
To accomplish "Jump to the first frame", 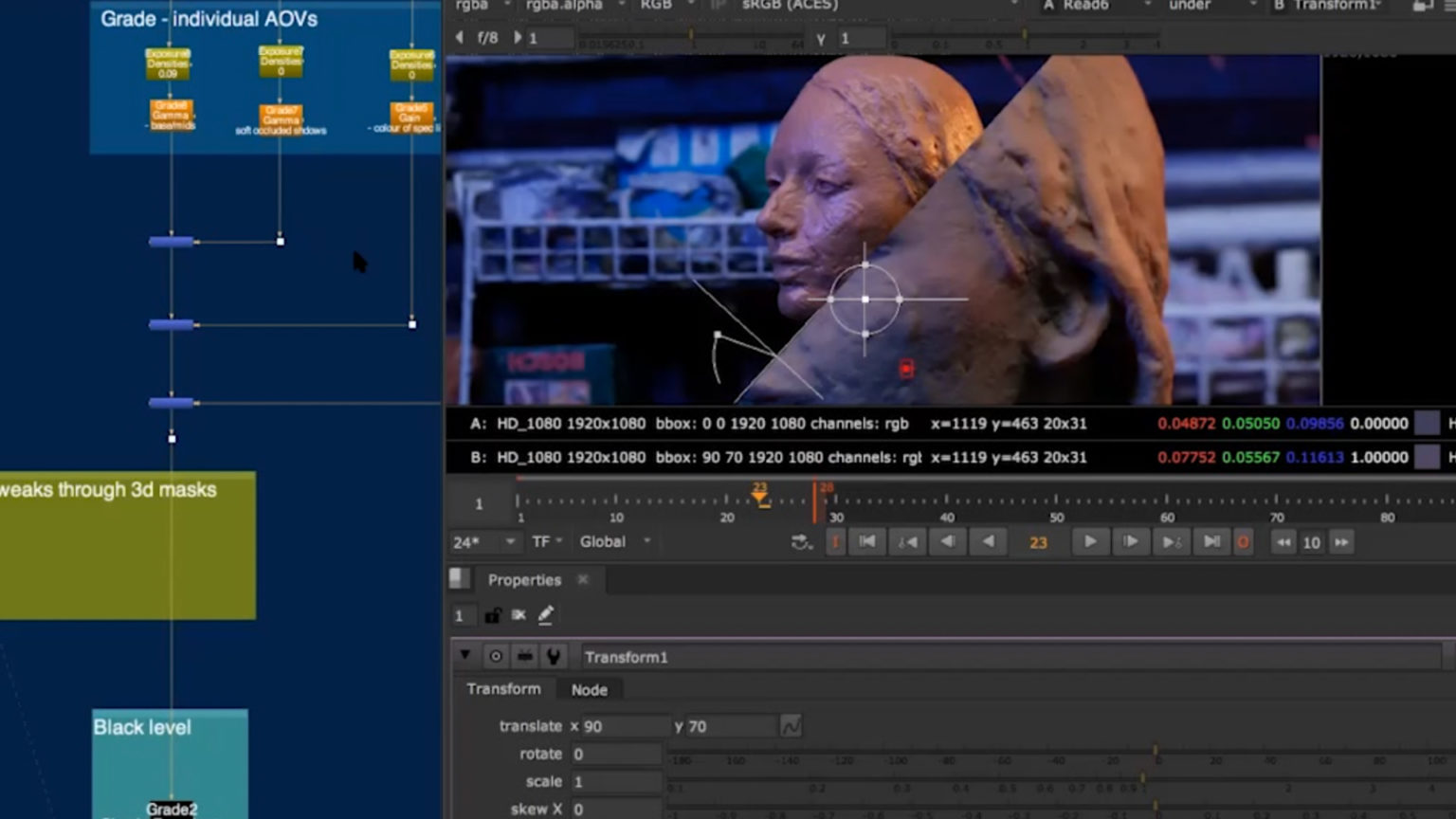I will [866, 542].
